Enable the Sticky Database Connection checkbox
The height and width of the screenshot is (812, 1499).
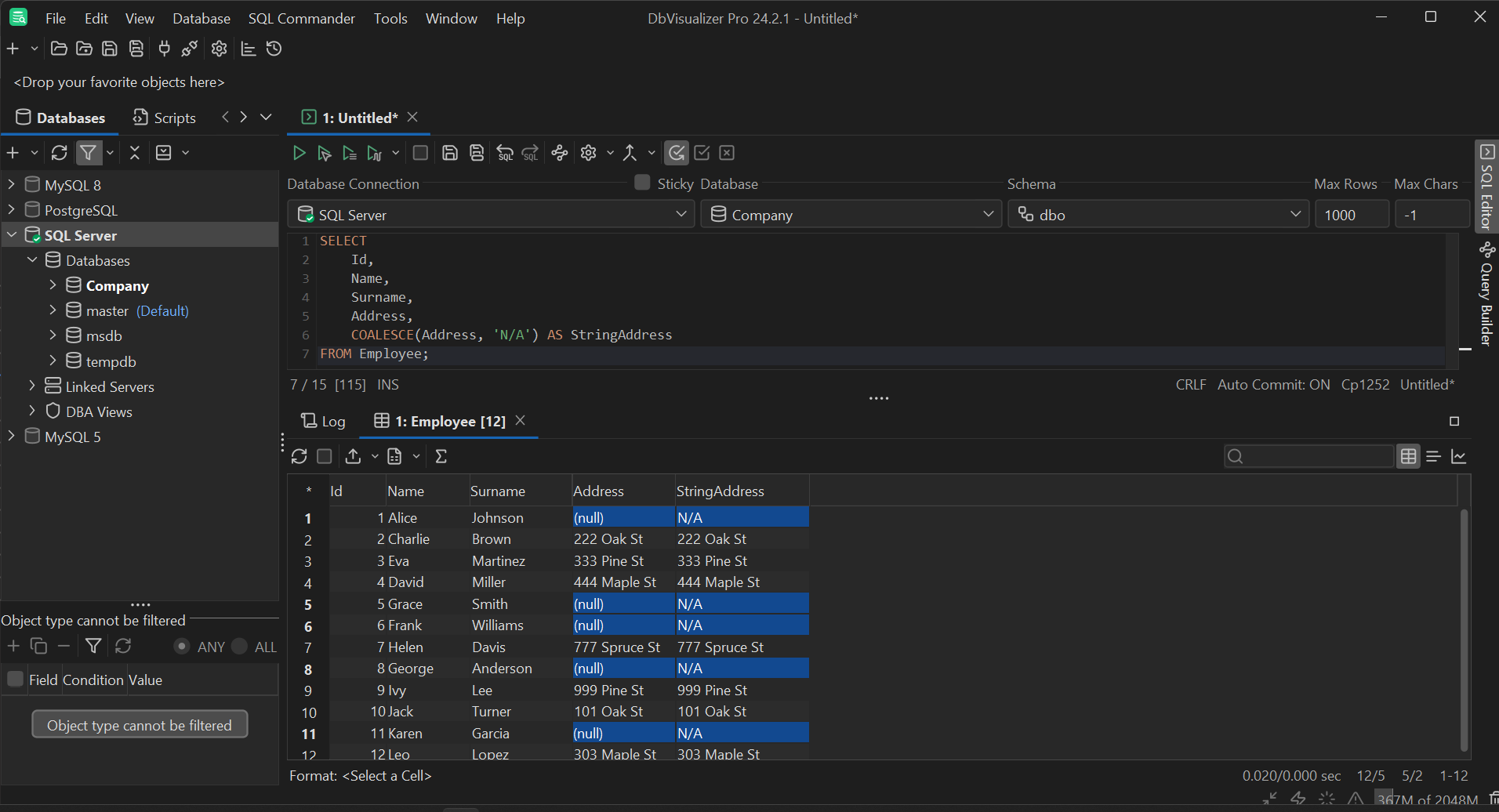[x=641, y=183]
